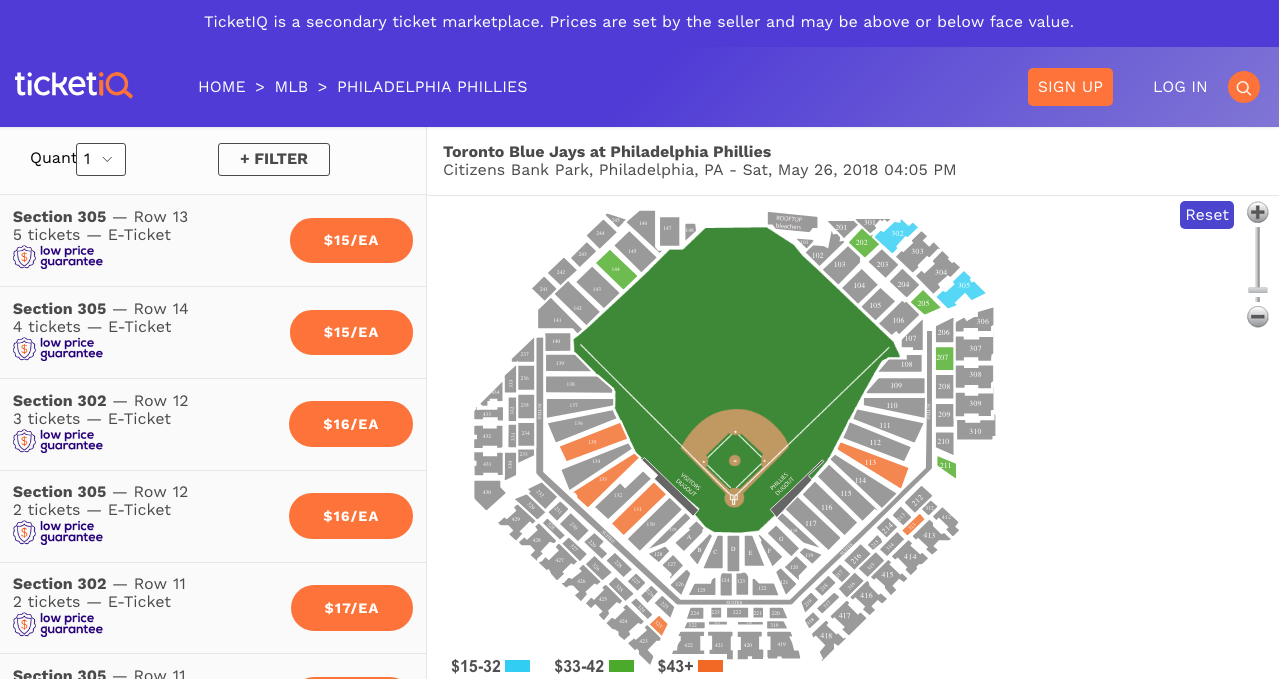
Task: Open the Quantity dropdown
Action: [x=101, y=159]
